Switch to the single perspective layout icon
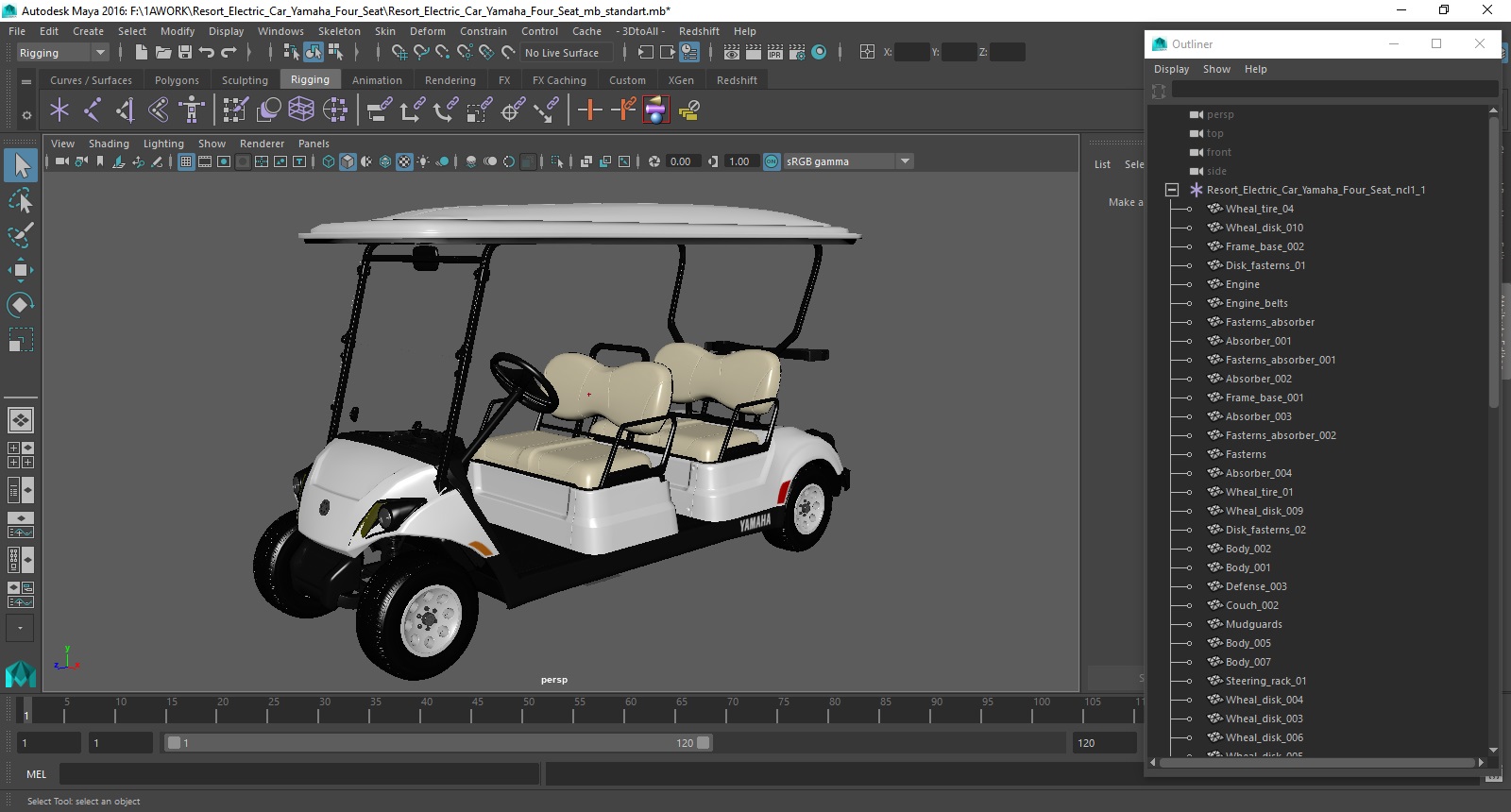Image resolution: width=1511 pixels, height=812 pixels. click(21, 419)
